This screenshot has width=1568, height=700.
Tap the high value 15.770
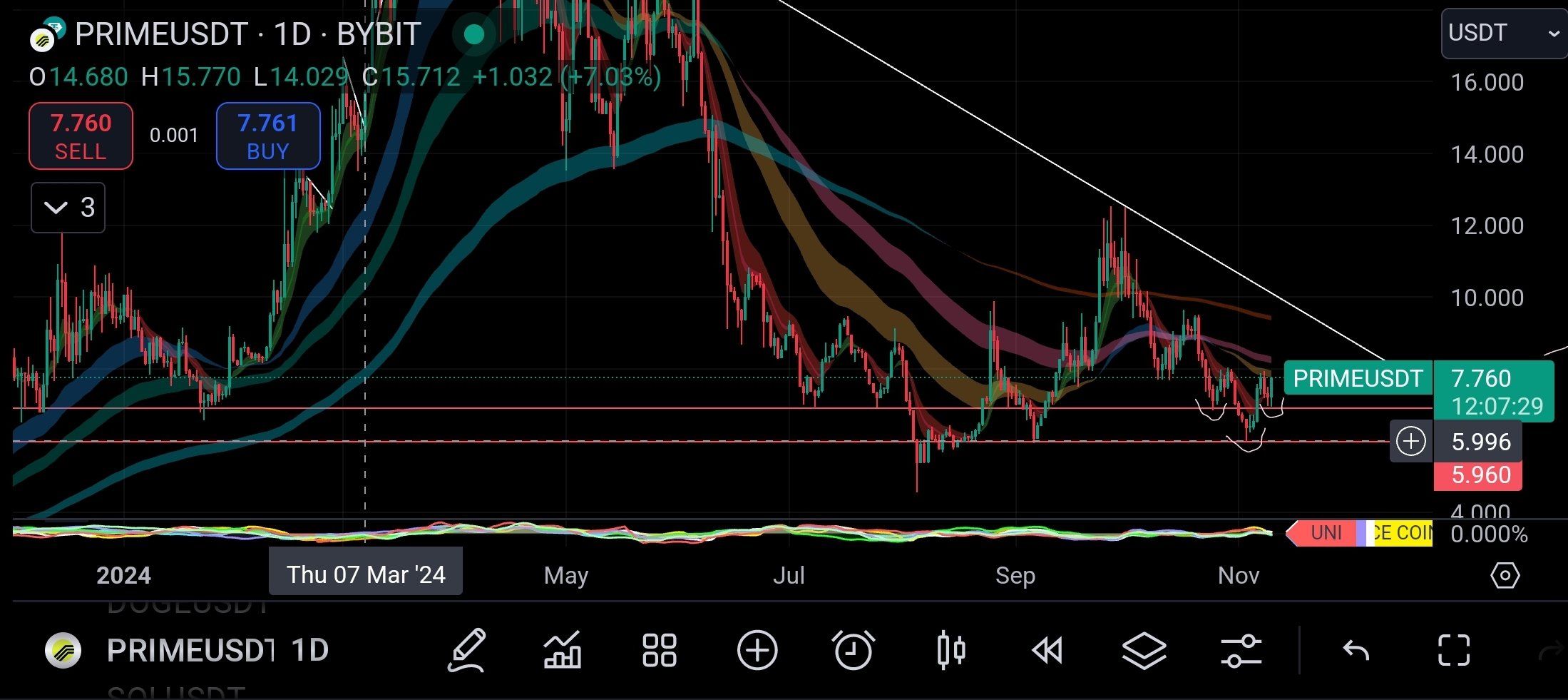[x=201, y=77]
